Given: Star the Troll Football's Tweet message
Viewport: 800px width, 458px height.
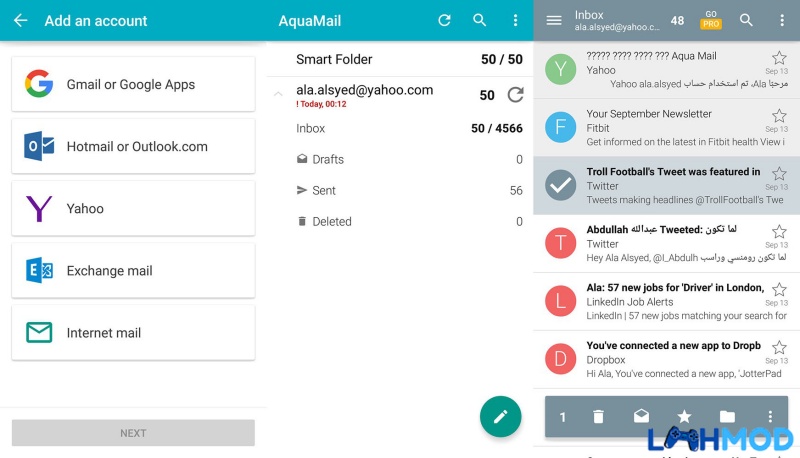Looking at the screenshot, I should pyautogui.click(x=779, y=173).
